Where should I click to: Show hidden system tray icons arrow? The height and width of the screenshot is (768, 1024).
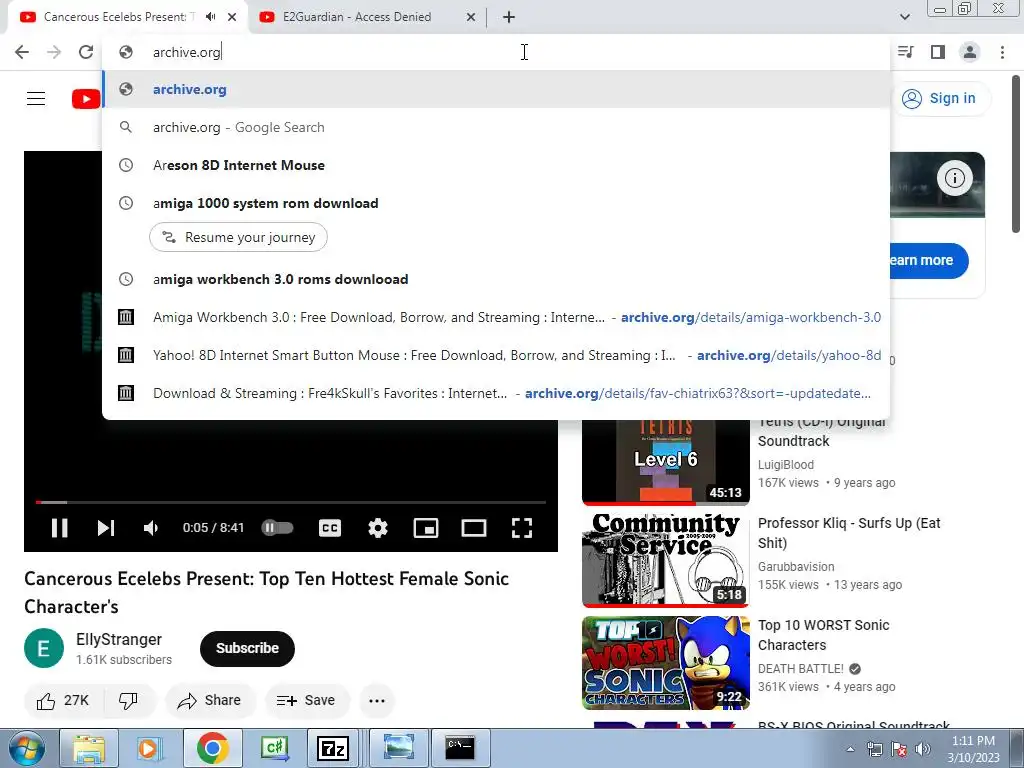tap(850, 750)
